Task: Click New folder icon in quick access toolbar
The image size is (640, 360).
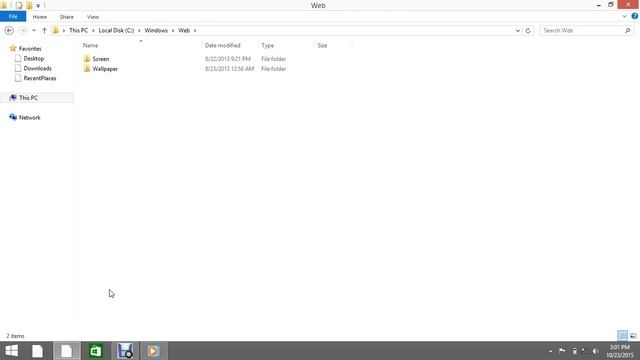Action: coord(29,5)
